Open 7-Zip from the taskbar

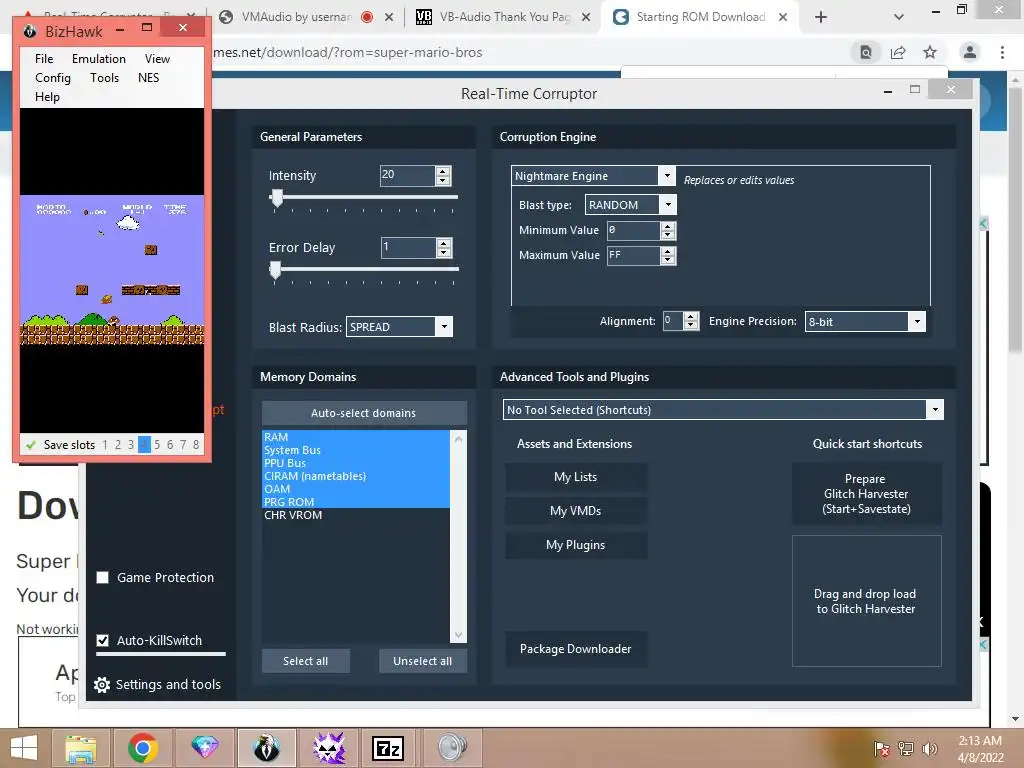point(388,748)
